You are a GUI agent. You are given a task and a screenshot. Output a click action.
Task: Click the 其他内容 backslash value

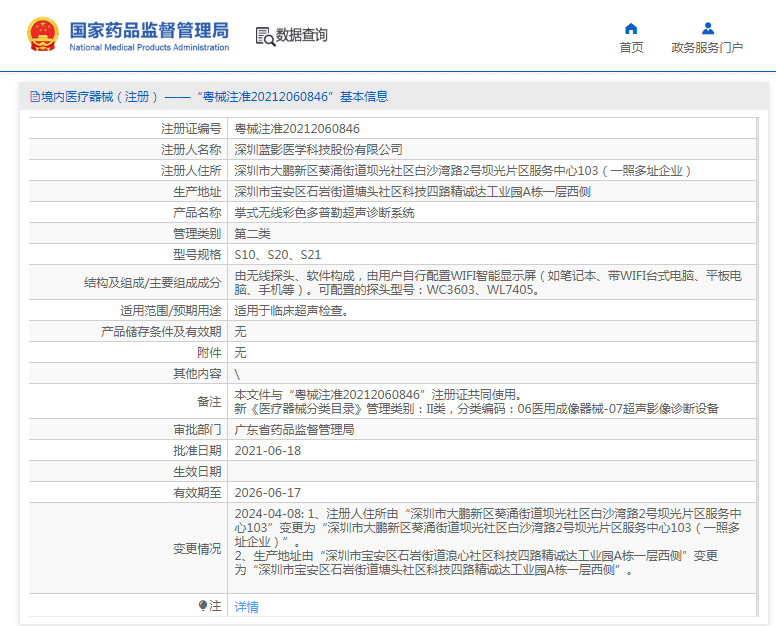237,374
